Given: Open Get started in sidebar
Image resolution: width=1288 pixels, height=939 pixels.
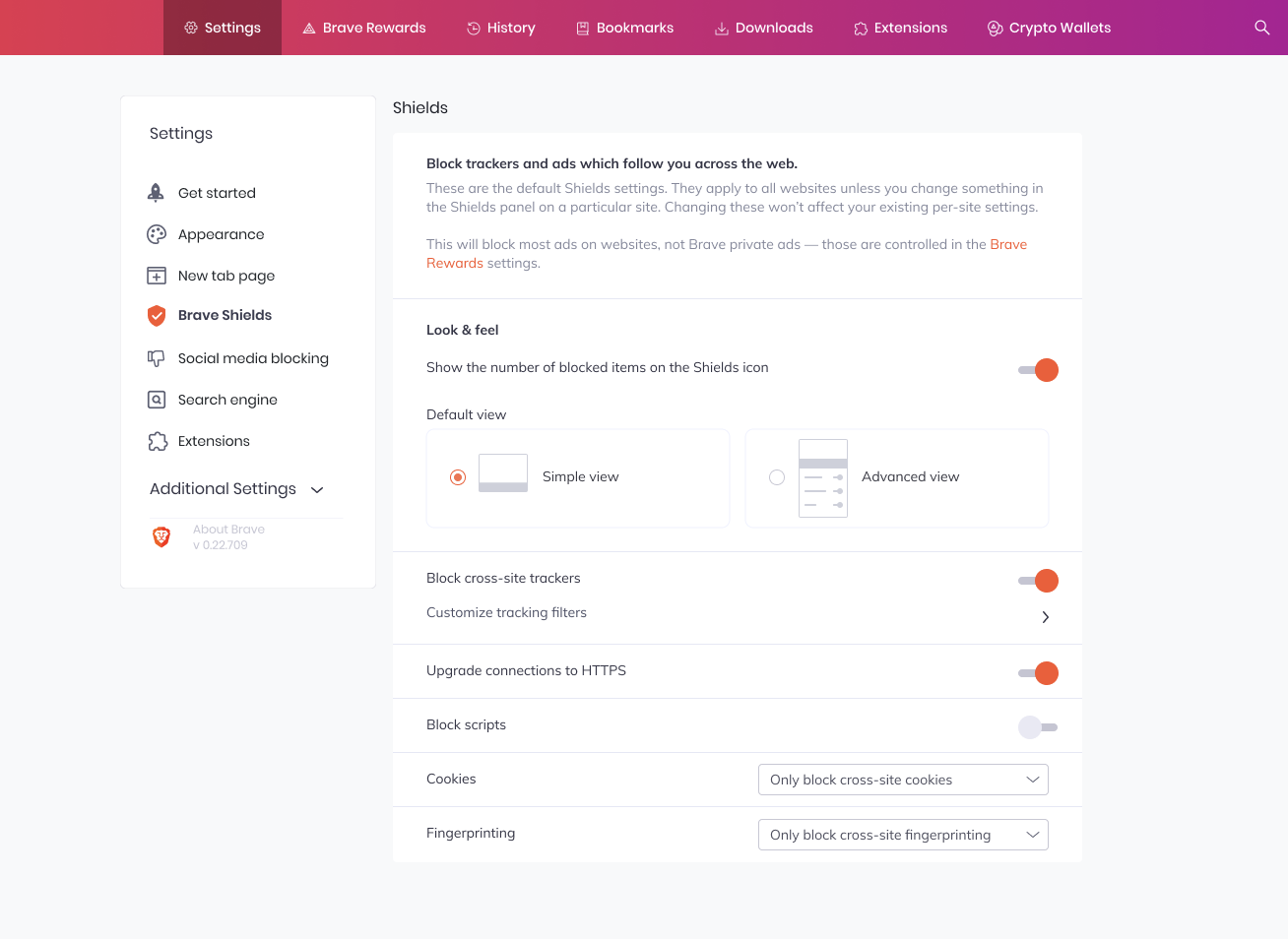Looking at the screenshot, I should (217, 193).
